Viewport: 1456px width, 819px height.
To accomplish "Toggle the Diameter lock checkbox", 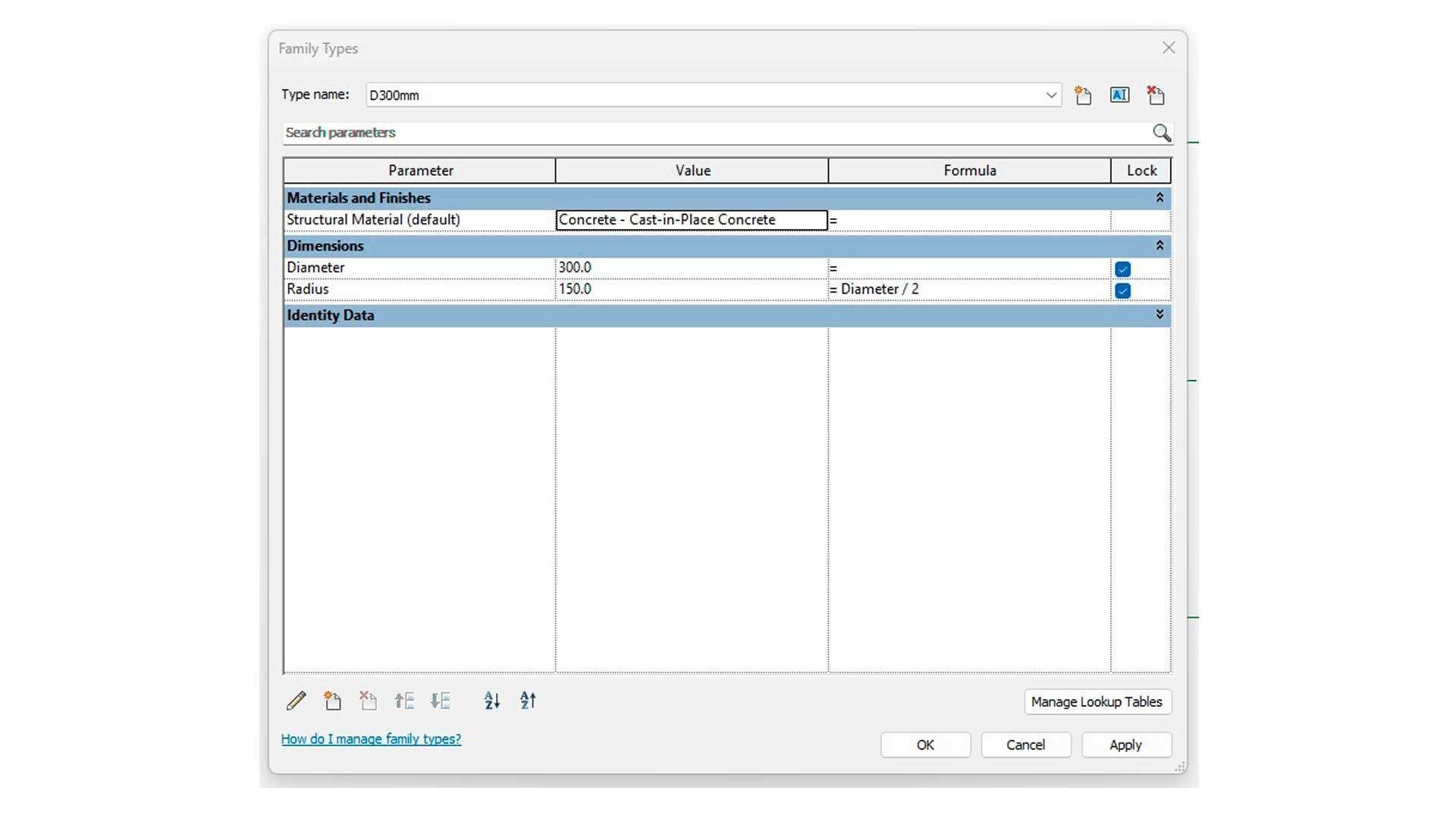I will (1123, 269).
